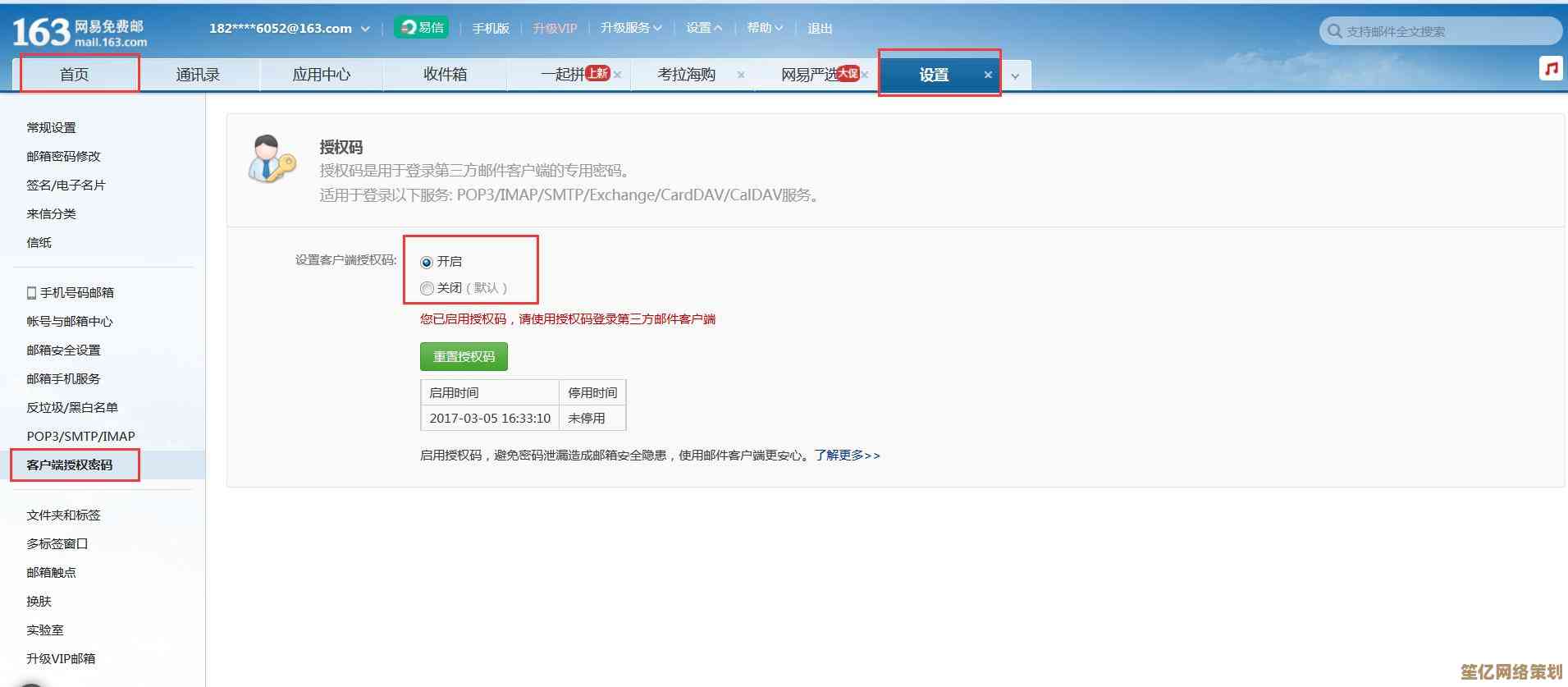1568x687 pixels.
Task: Click the authorization code user-key icon
Action: 271,159
